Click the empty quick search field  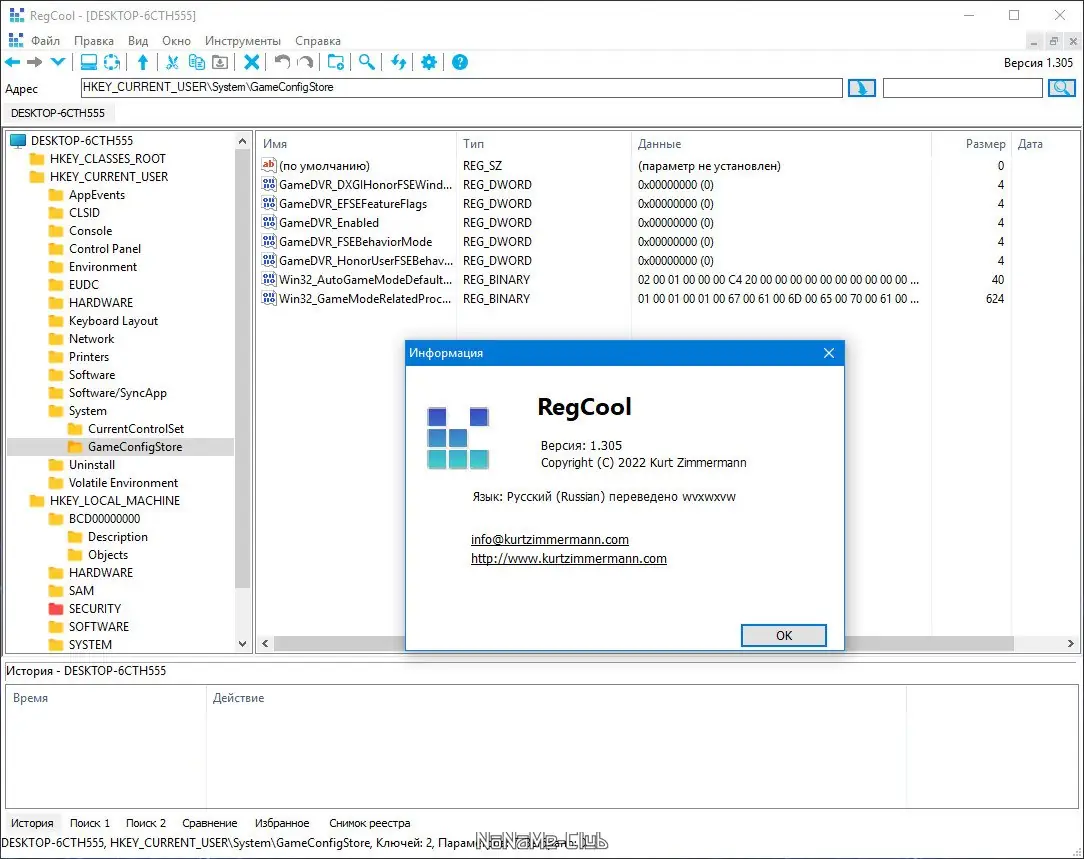pyautogui.click(x=962, y=88)
